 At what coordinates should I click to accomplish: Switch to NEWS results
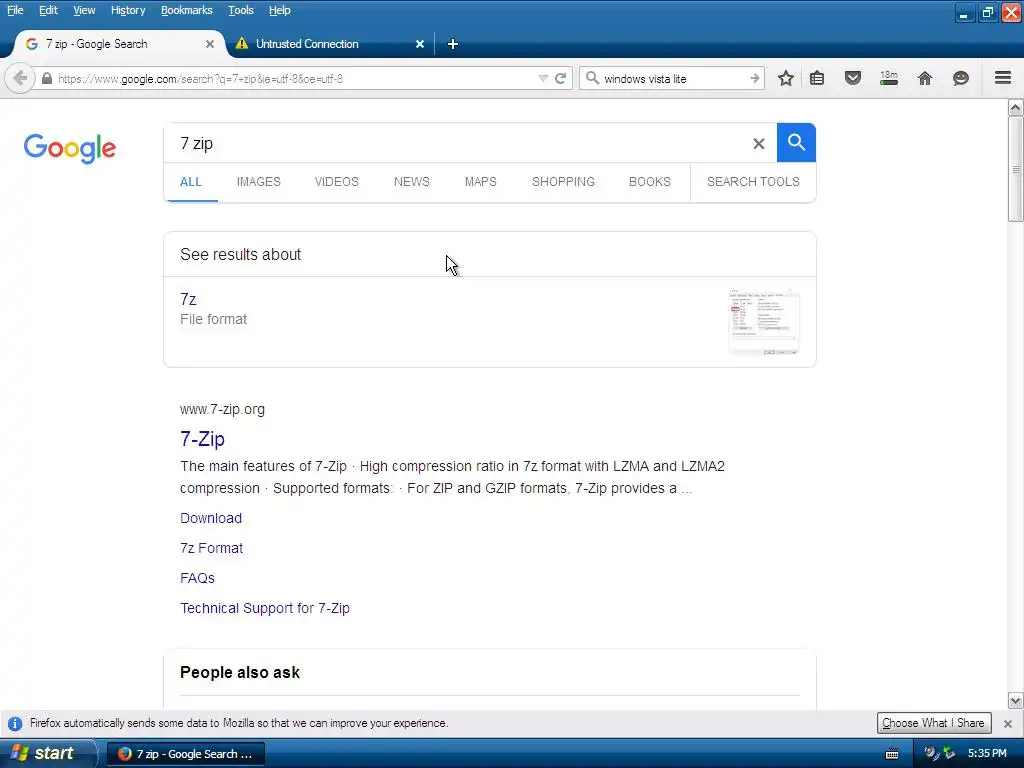tap(411, 182)
